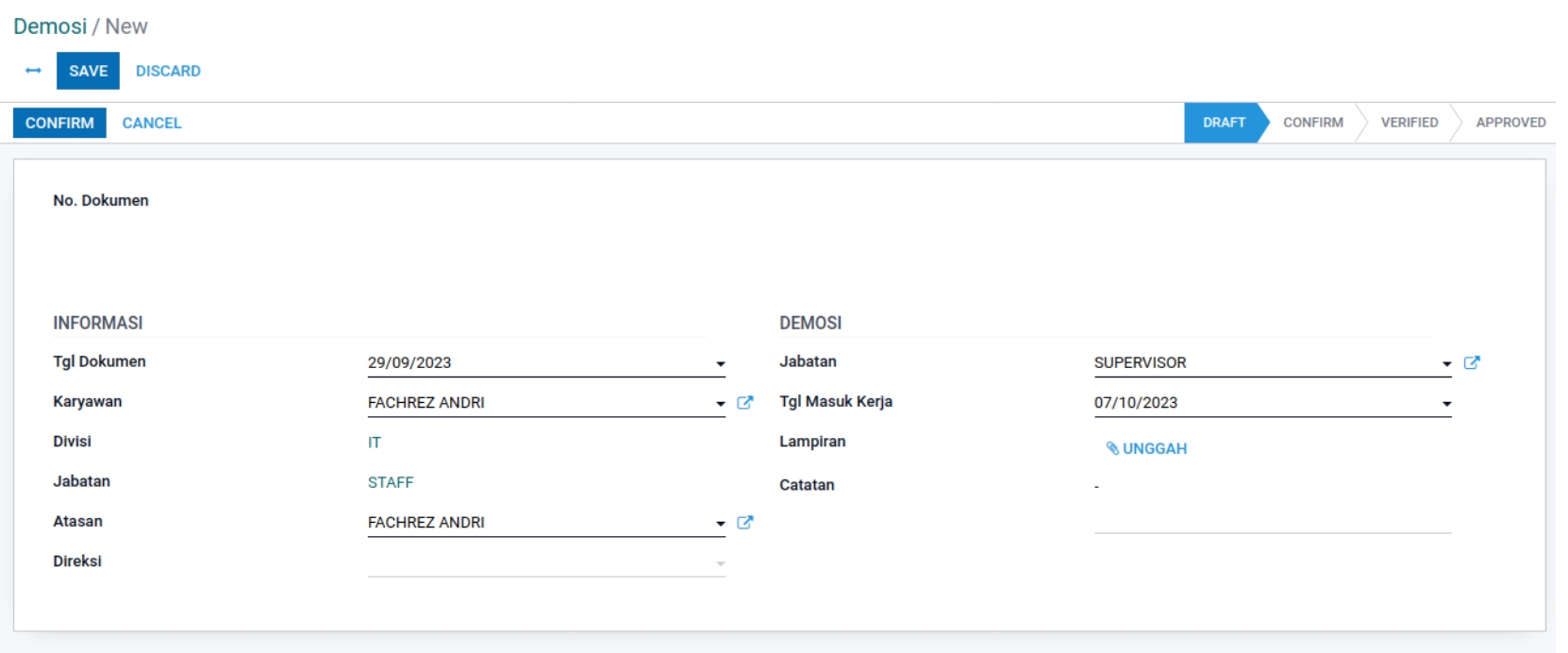Image resolution: width=1568 pixels, height=653 pixels.
Task: Select the Confirm status stage
Action: 1312,123
